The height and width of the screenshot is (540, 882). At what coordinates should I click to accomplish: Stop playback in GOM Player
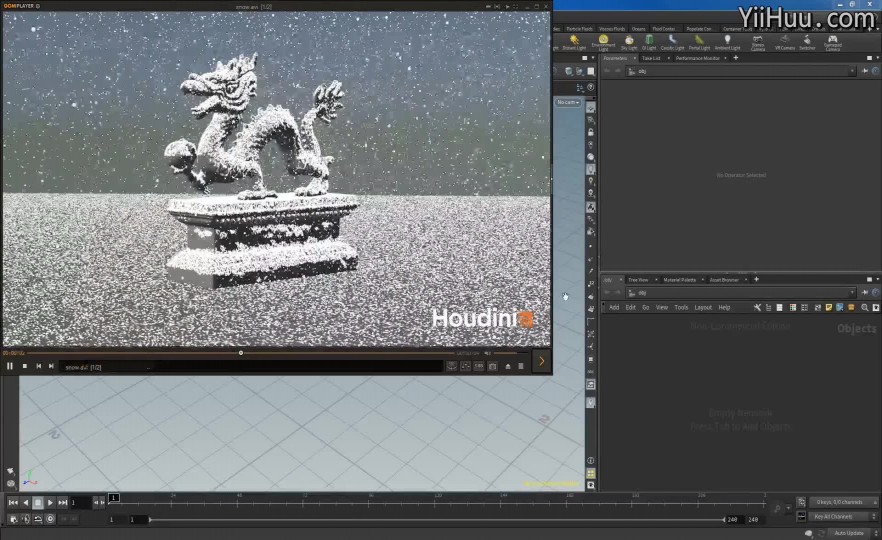pos(25,366)
